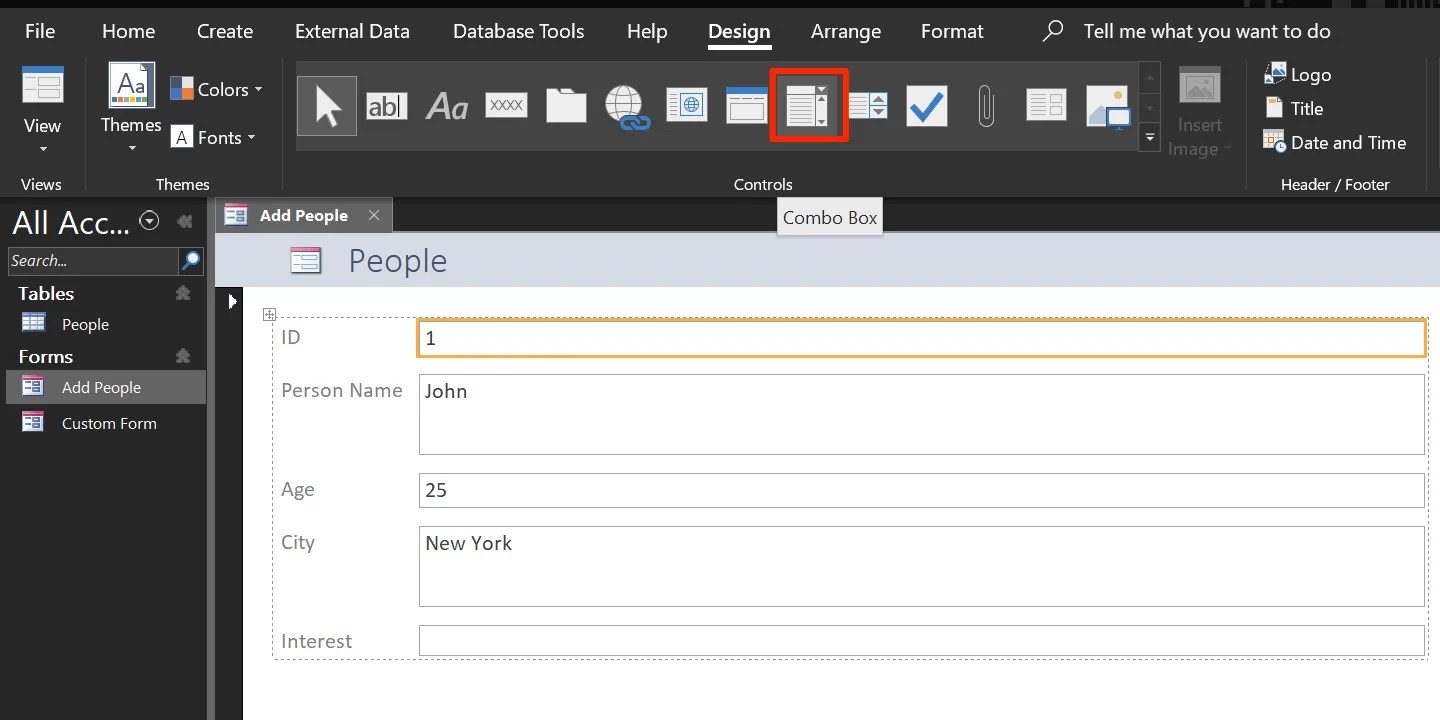The width and height of the screenshot is (1440, 720).
Task: Expand the Controls gallery with its lower arrow
Action: 1149,138
